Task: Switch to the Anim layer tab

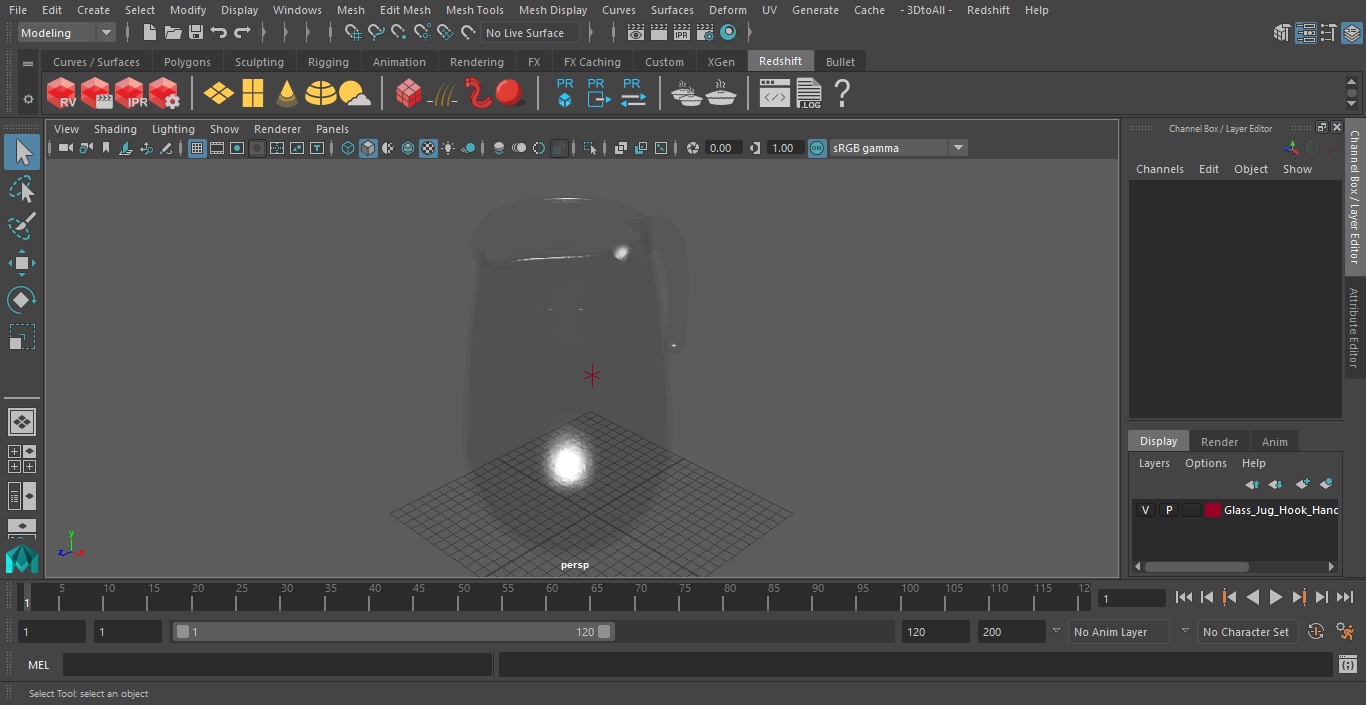Action: click(x=1274, y=441)
